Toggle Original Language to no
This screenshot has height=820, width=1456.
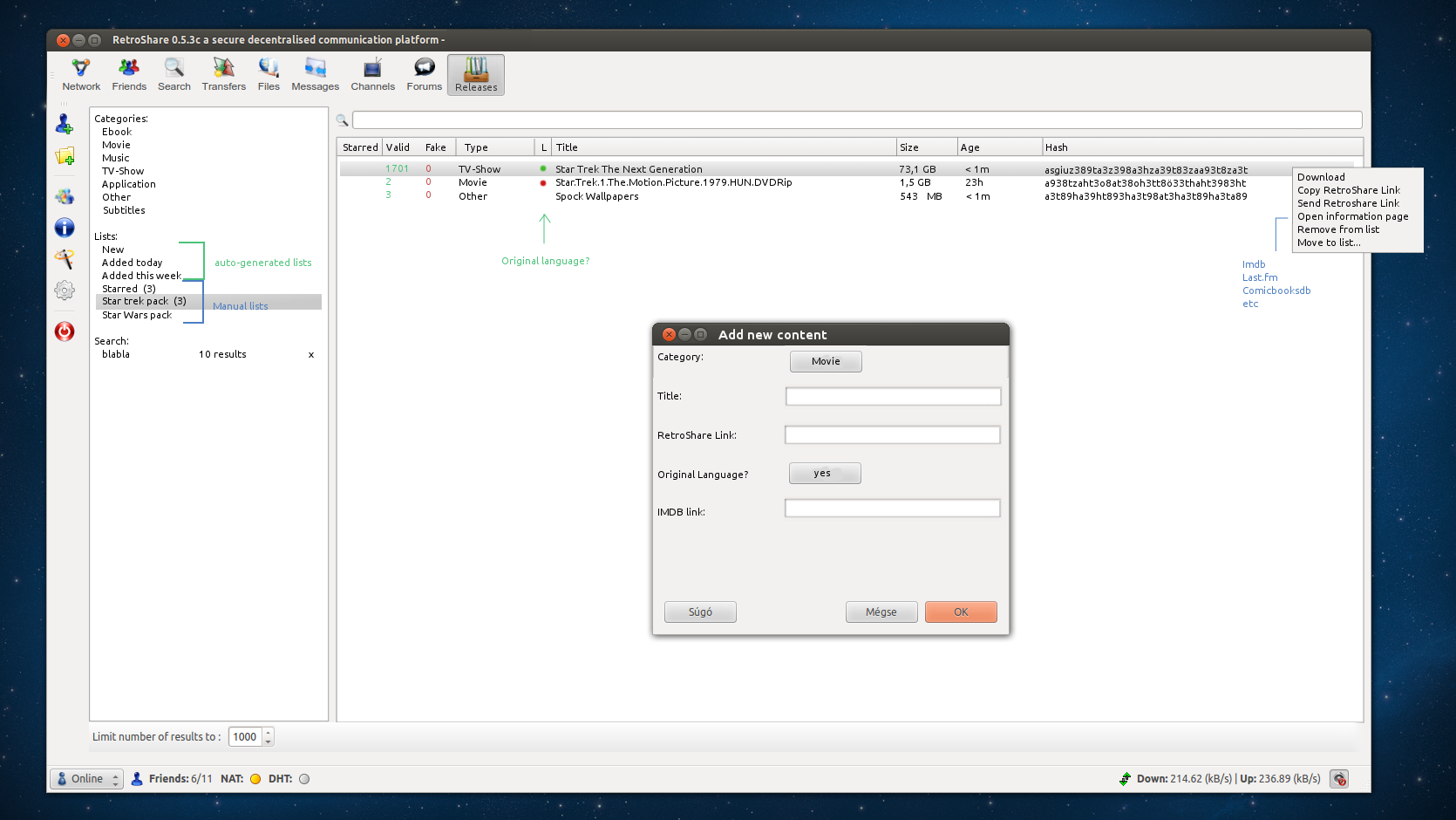(824, 473)
